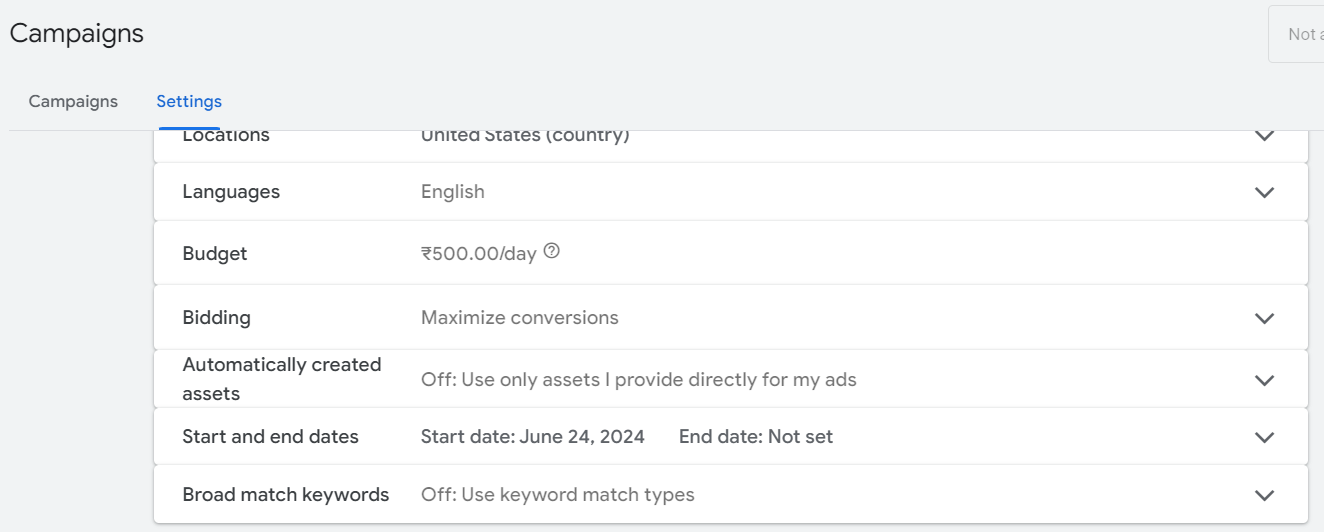Click the help icon beside Budget amount
Viewport: 1324px width, 532px height.
(x=551, y=252)
